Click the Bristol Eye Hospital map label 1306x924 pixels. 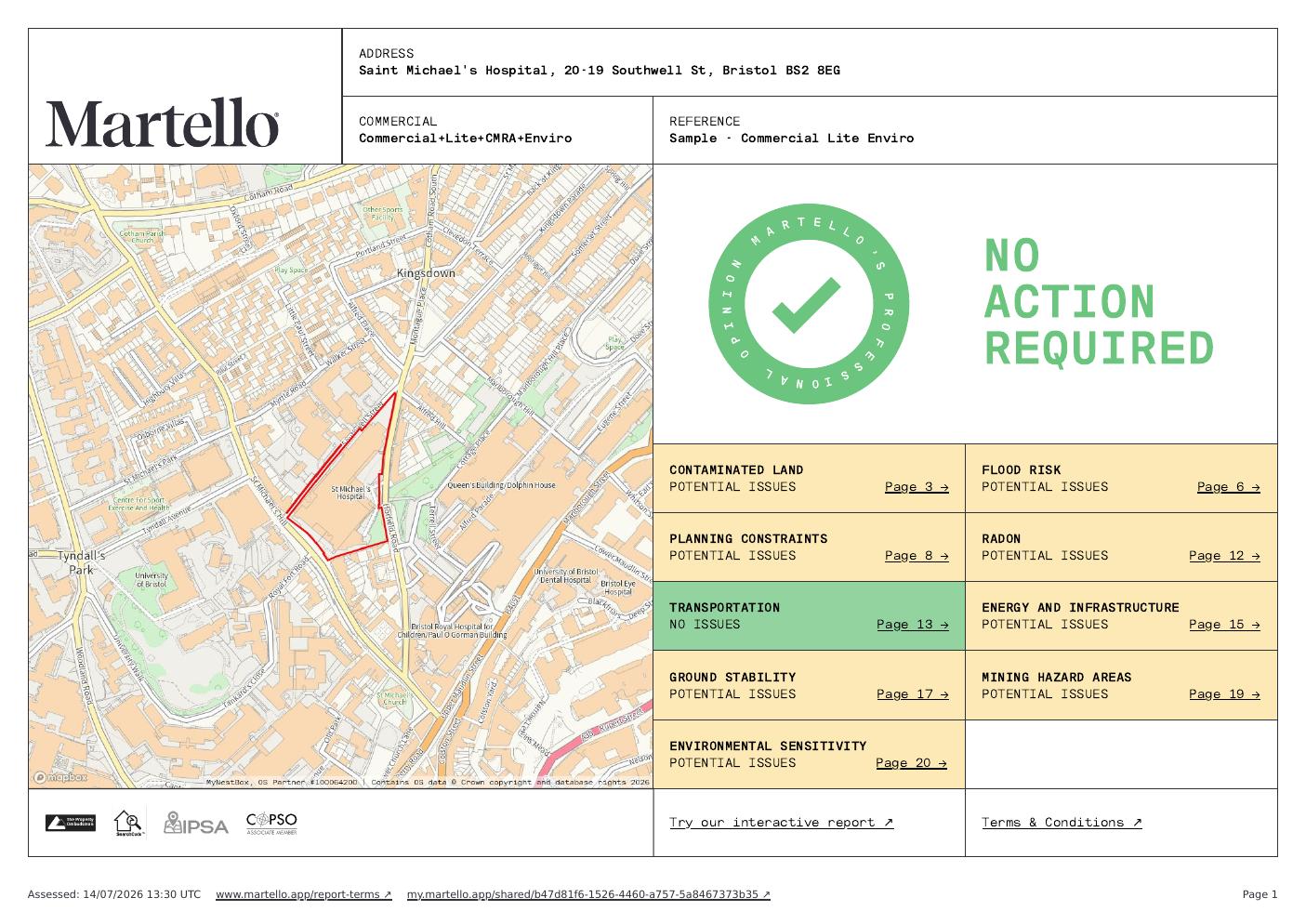pos(617,587)
